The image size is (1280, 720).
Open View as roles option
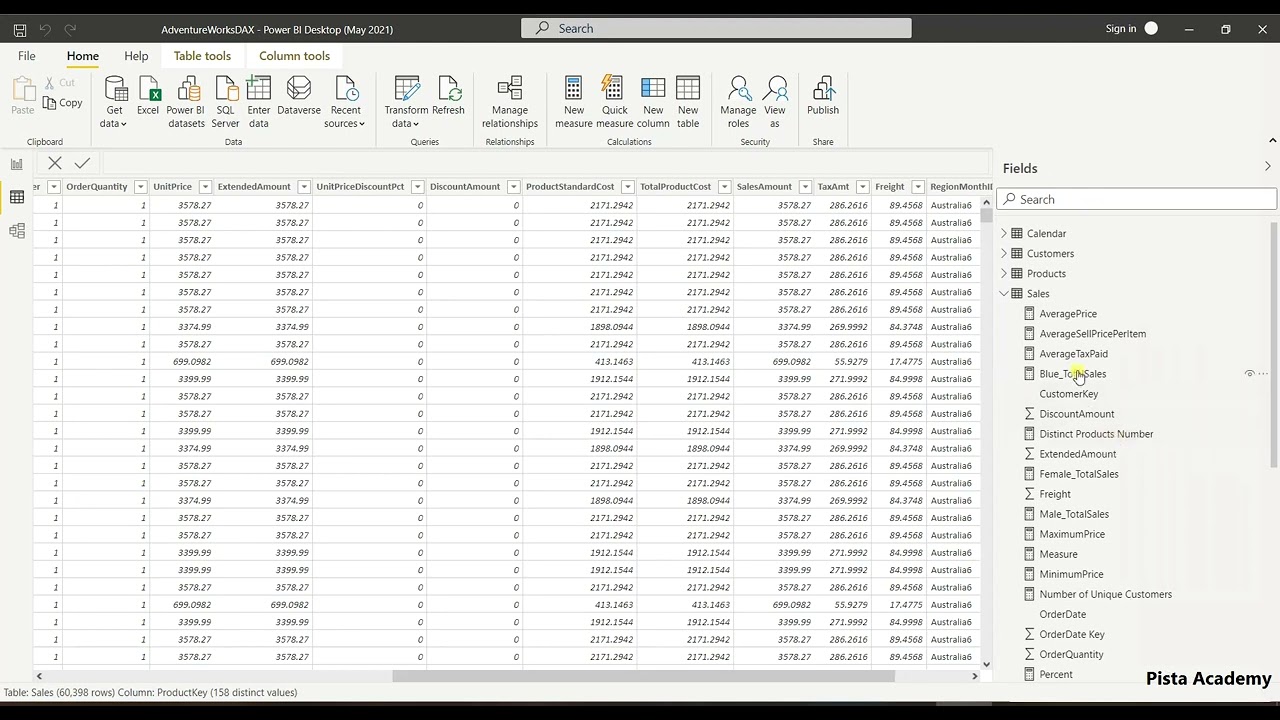tap(775, 103)
